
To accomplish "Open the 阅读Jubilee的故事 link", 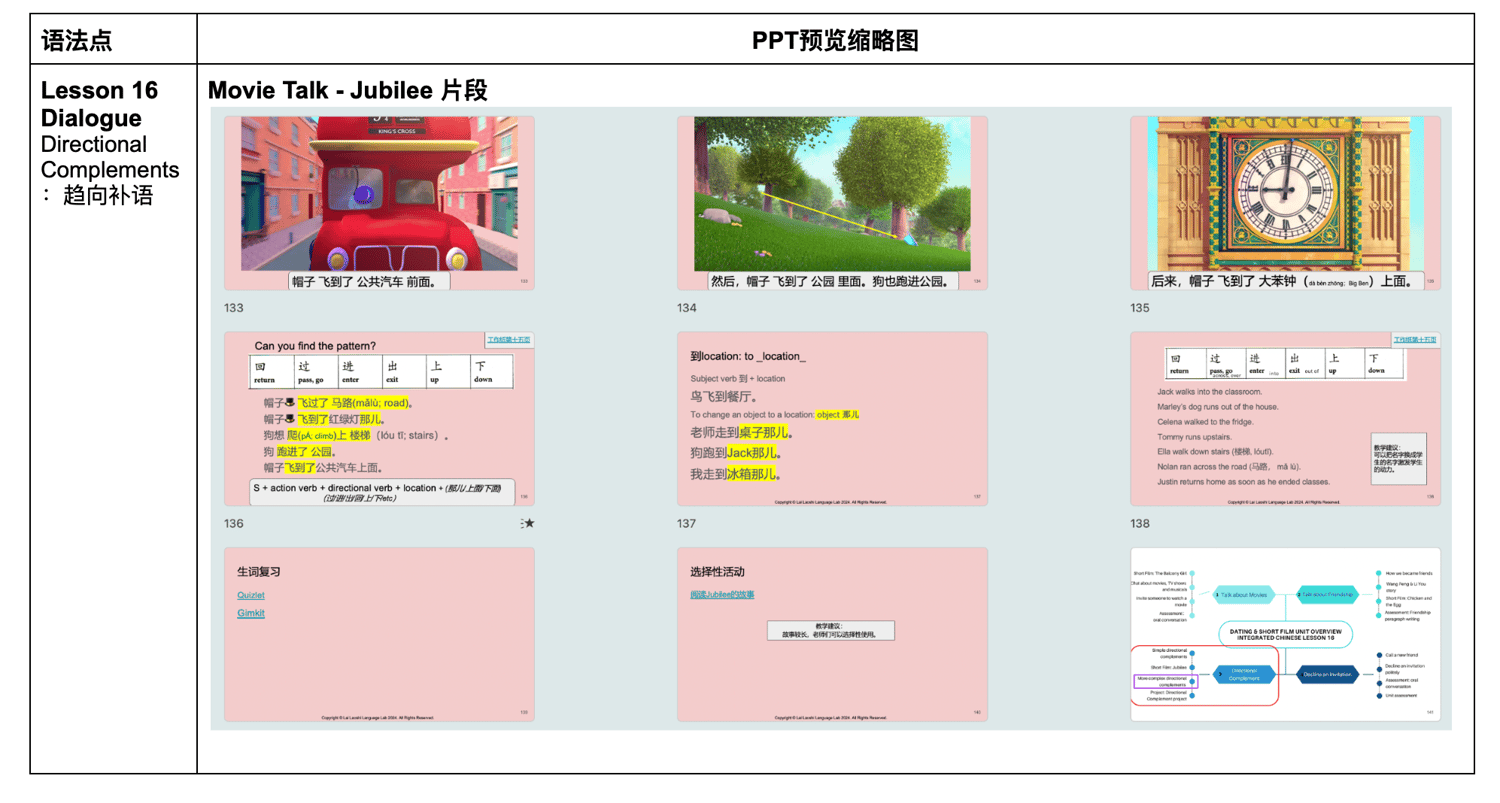I will (722, 594).
